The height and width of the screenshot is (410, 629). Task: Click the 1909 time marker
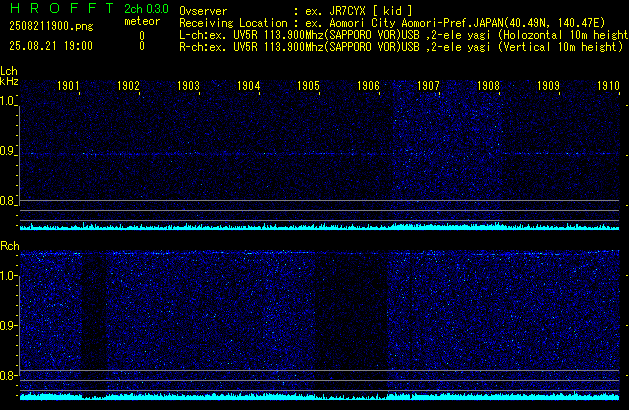click(548, 86)
